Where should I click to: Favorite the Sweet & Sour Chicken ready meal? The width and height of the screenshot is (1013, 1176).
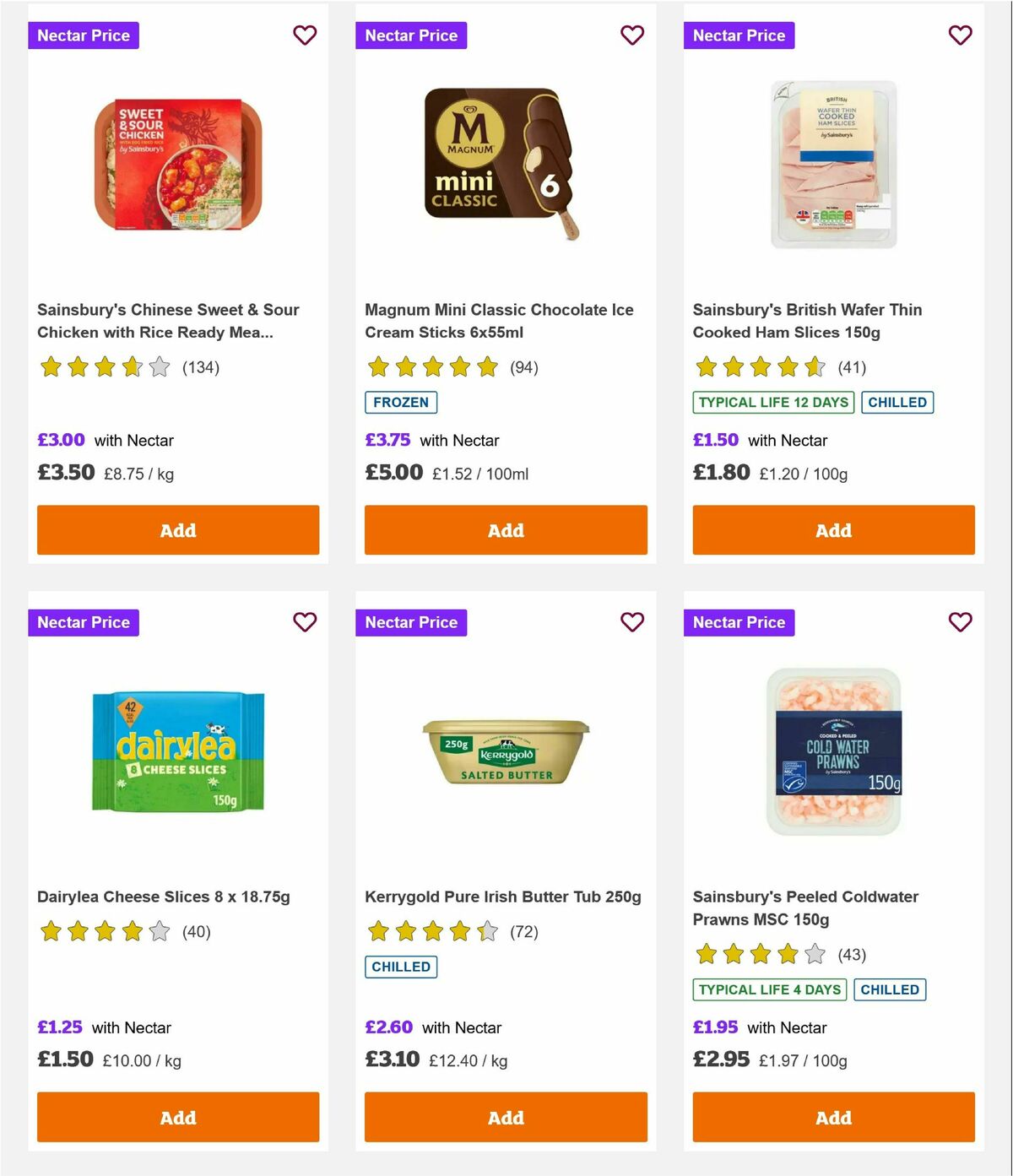pyautogui.click(x=305, y=35)
